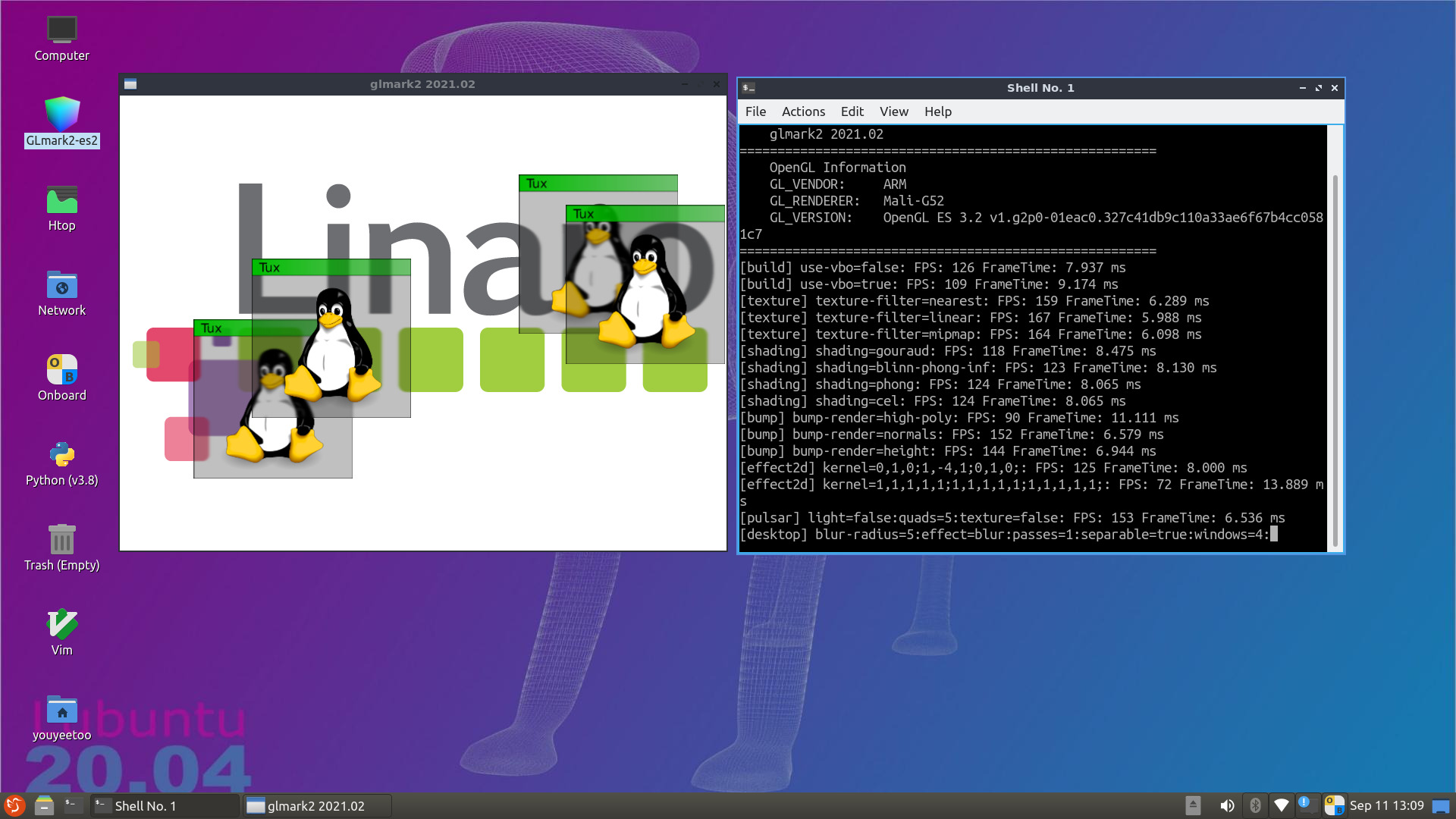Click the 'bump-render=normals' result line
Image resolution: width=1456 pixels, height=819 pixels.
pyautogui.click(x=952, y=435)
